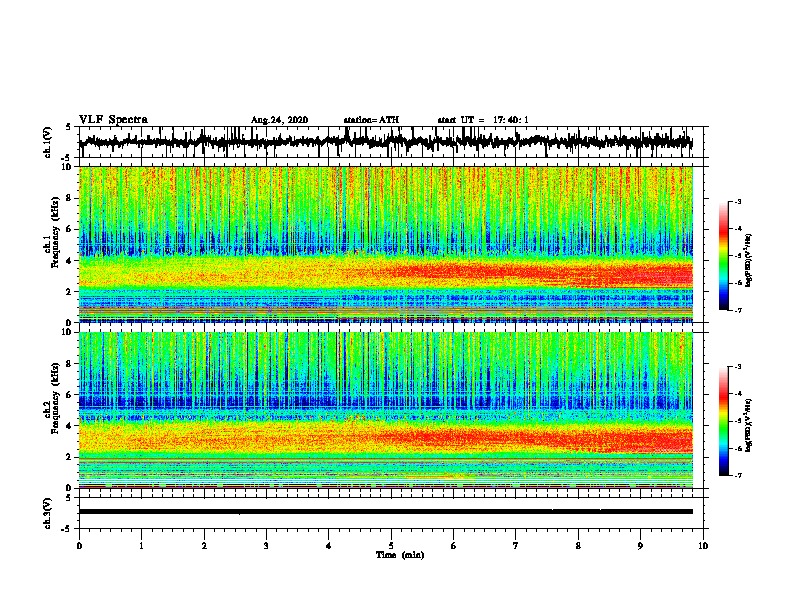The width and height of the screenshot is (792, 612).
Task: Click the ch.1 "Frequency (kHz)" axis label
Action: click(55, 232)
